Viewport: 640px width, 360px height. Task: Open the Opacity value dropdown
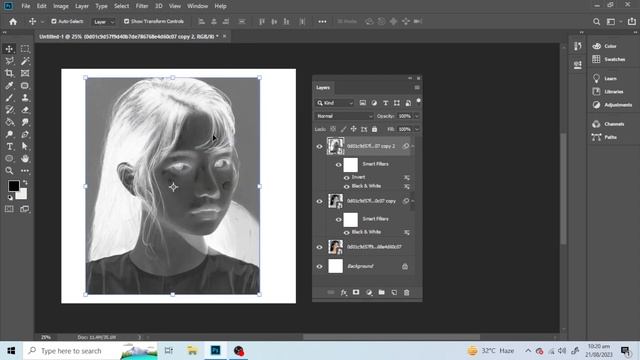(417, 116)
